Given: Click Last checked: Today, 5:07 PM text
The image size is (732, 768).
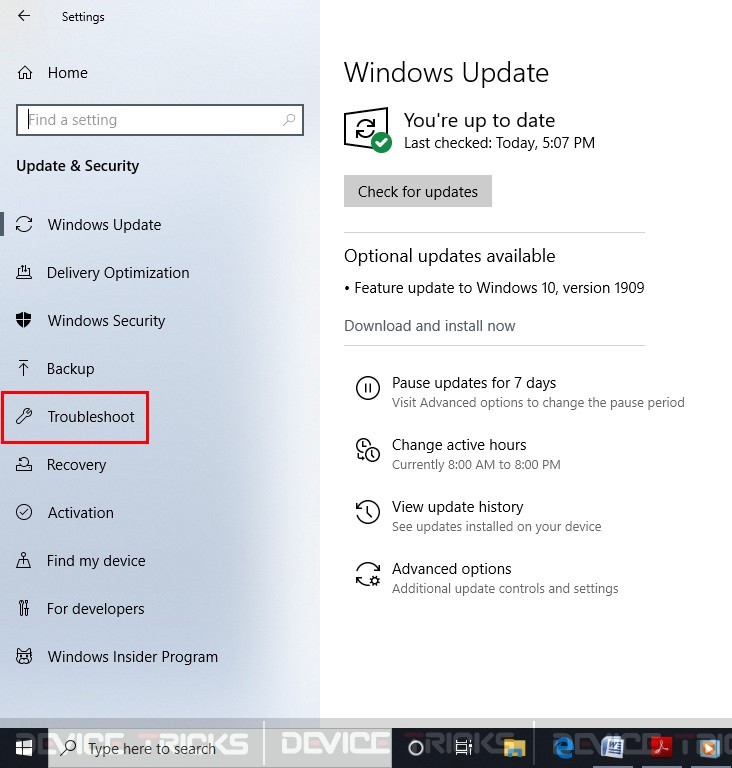Looking at the screenshot, I should click(499, 143).
